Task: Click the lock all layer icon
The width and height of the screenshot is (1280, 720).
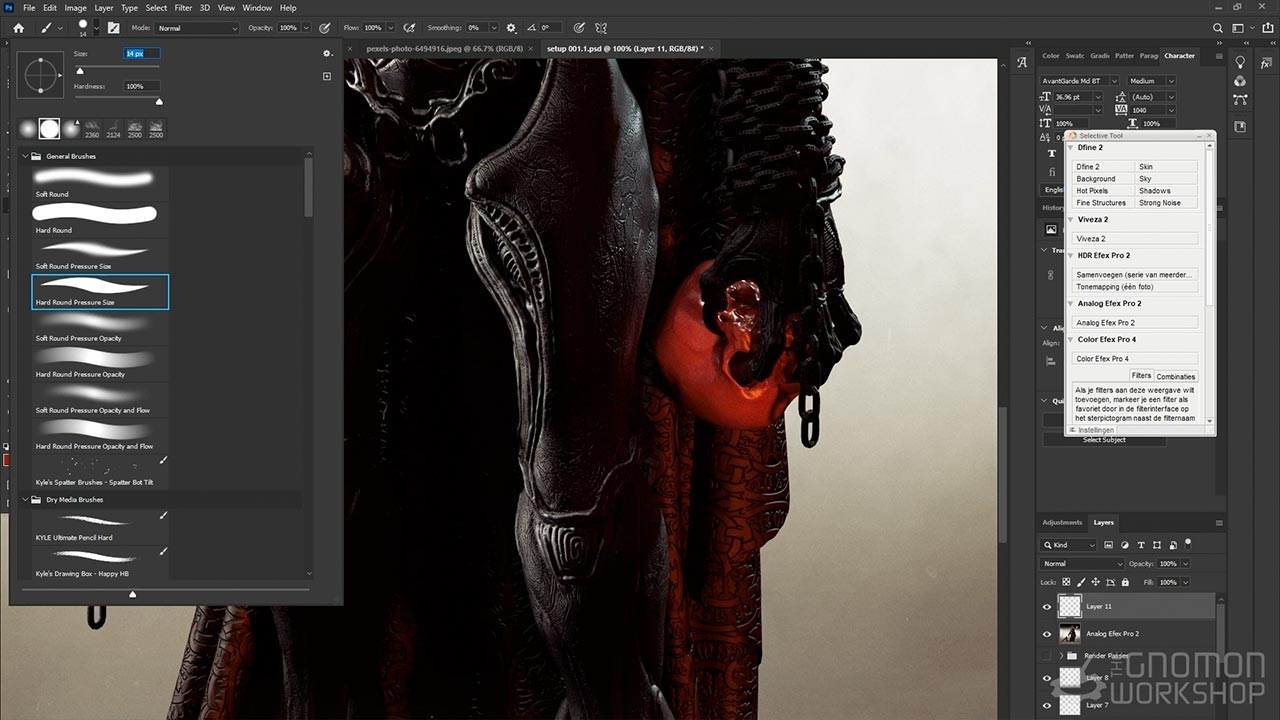Action: click(x=1125, y=582)
